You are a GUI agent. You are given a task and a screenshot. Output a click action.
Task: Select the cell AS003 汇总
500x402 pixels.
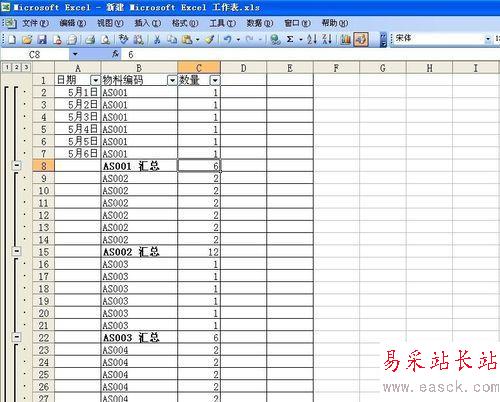tap(139, 338)
